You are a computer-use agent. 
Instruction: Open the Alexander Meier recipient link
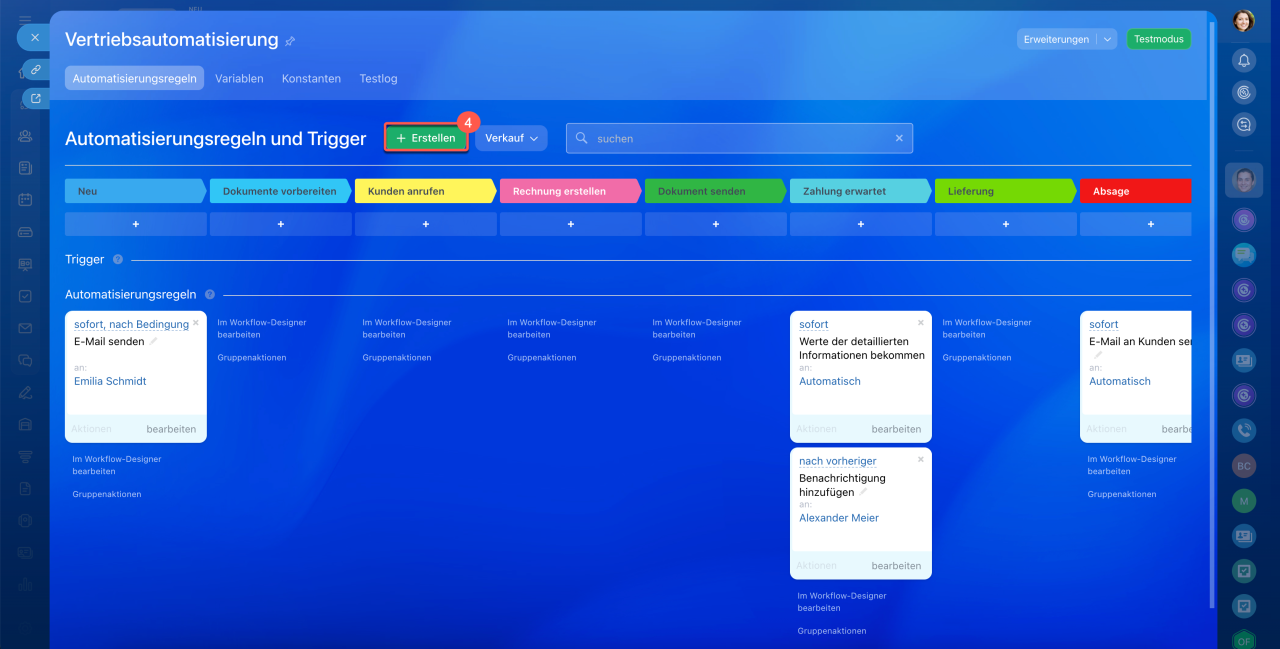[839, 518]
